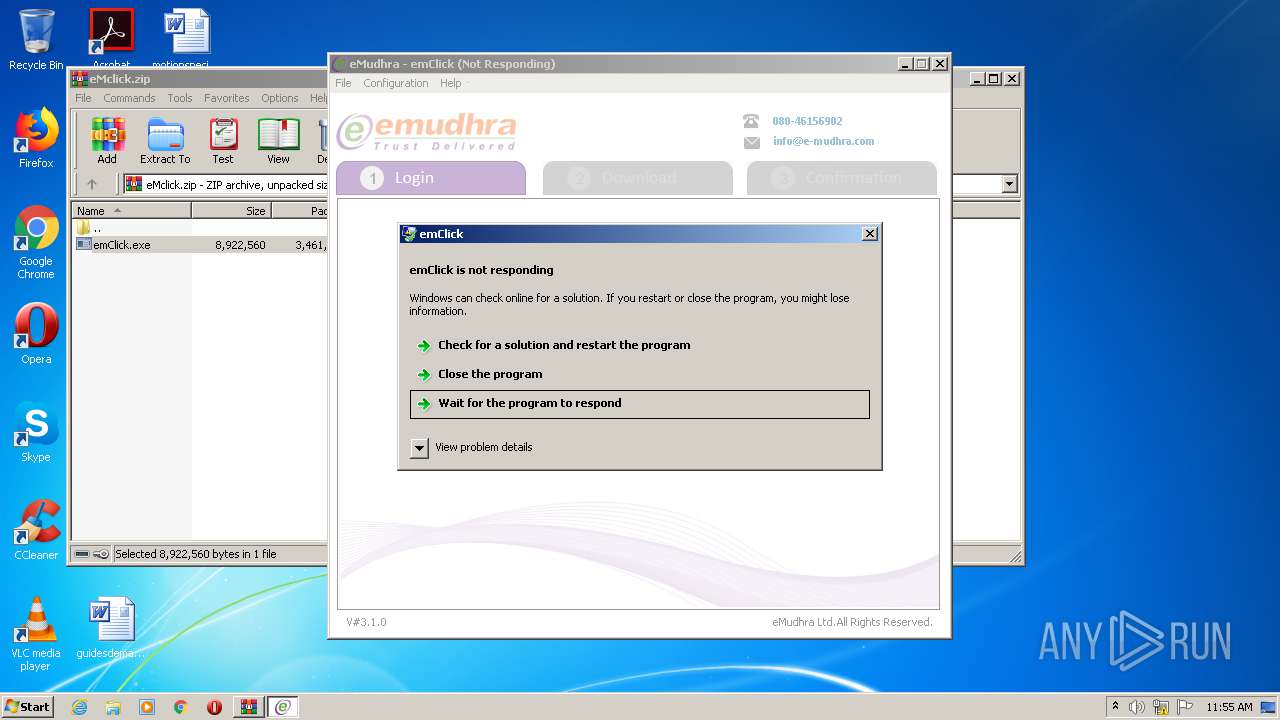The width and height of the screenshot is (1280, 720).
Task: Open Skype desktop shortcut
Action: pos(36,432)
